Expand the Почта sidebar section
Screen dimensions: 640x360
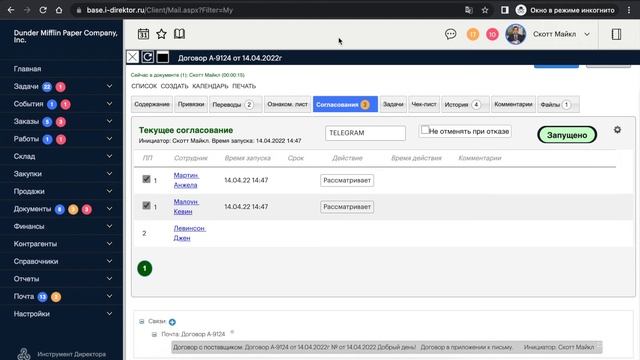[x=109, y=296]
